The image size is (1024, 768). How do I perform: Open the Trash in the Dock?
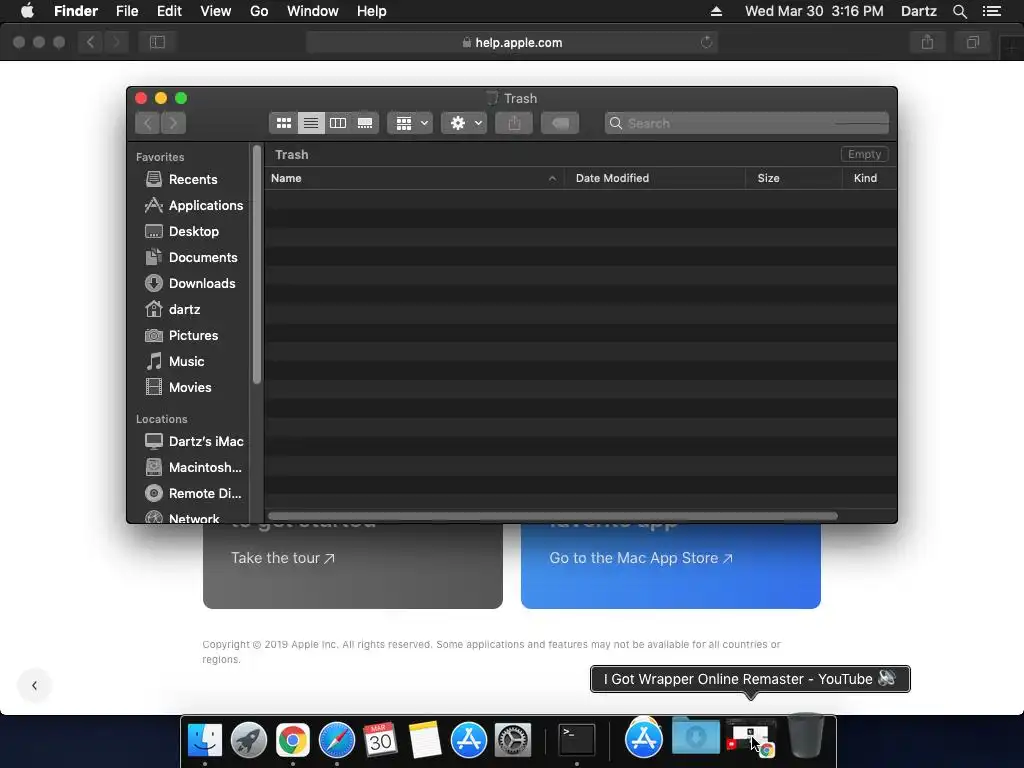pos(807,736)
